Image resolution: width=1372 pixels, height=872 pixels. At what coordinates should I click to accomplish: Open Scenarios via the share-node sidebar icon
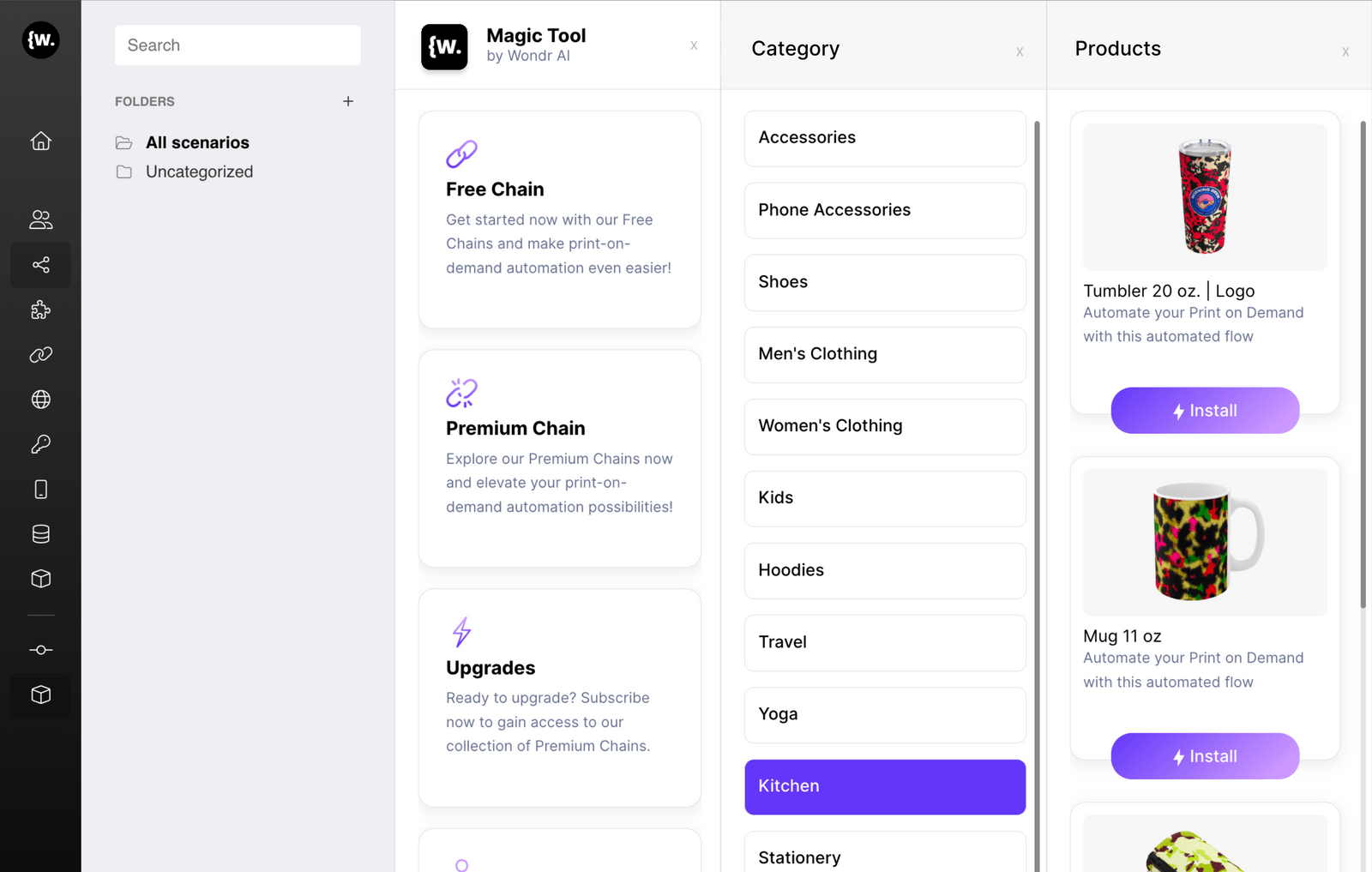click(40, 265)
